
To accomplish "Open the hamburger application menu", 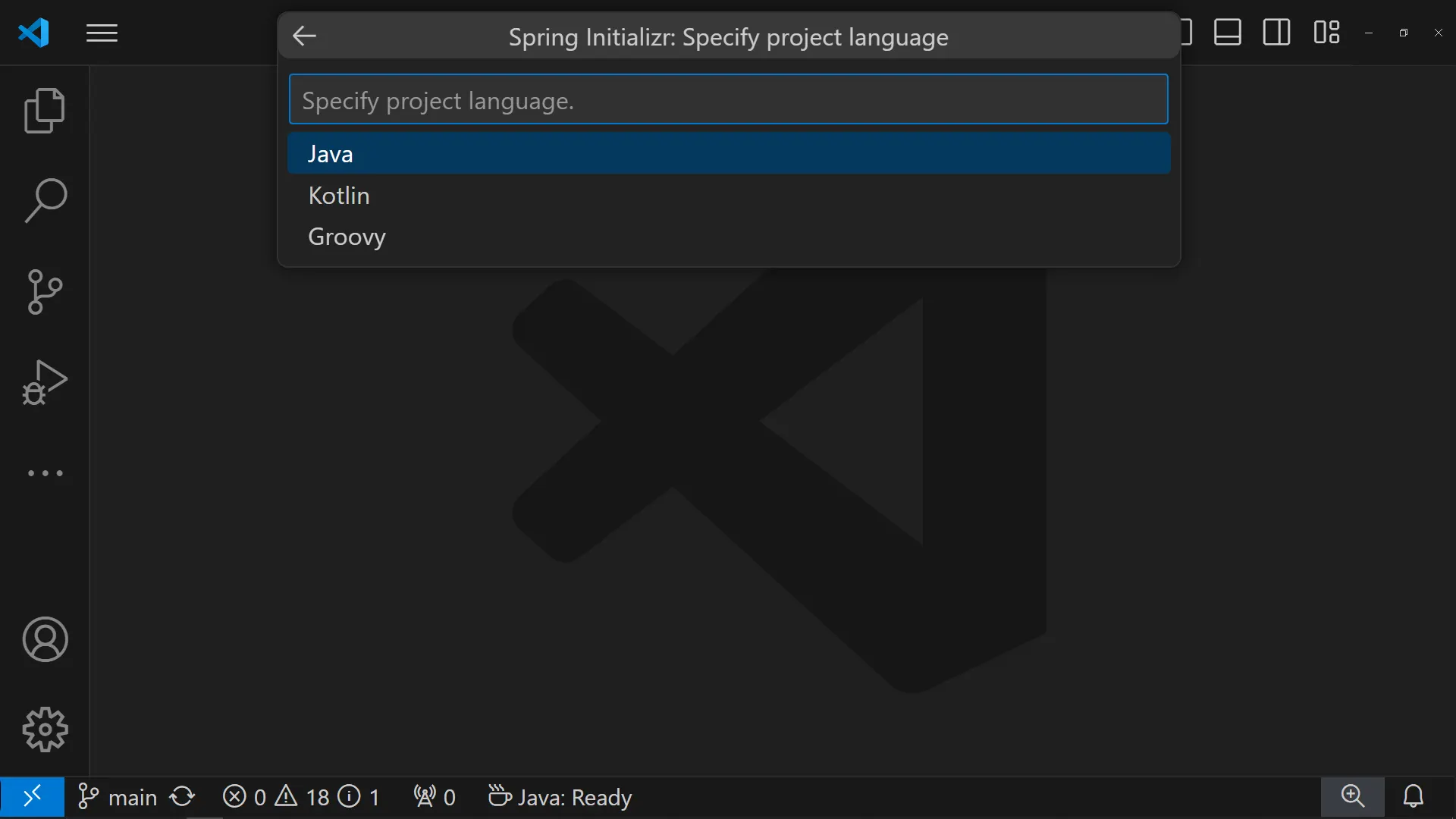I will click(102, 33).
